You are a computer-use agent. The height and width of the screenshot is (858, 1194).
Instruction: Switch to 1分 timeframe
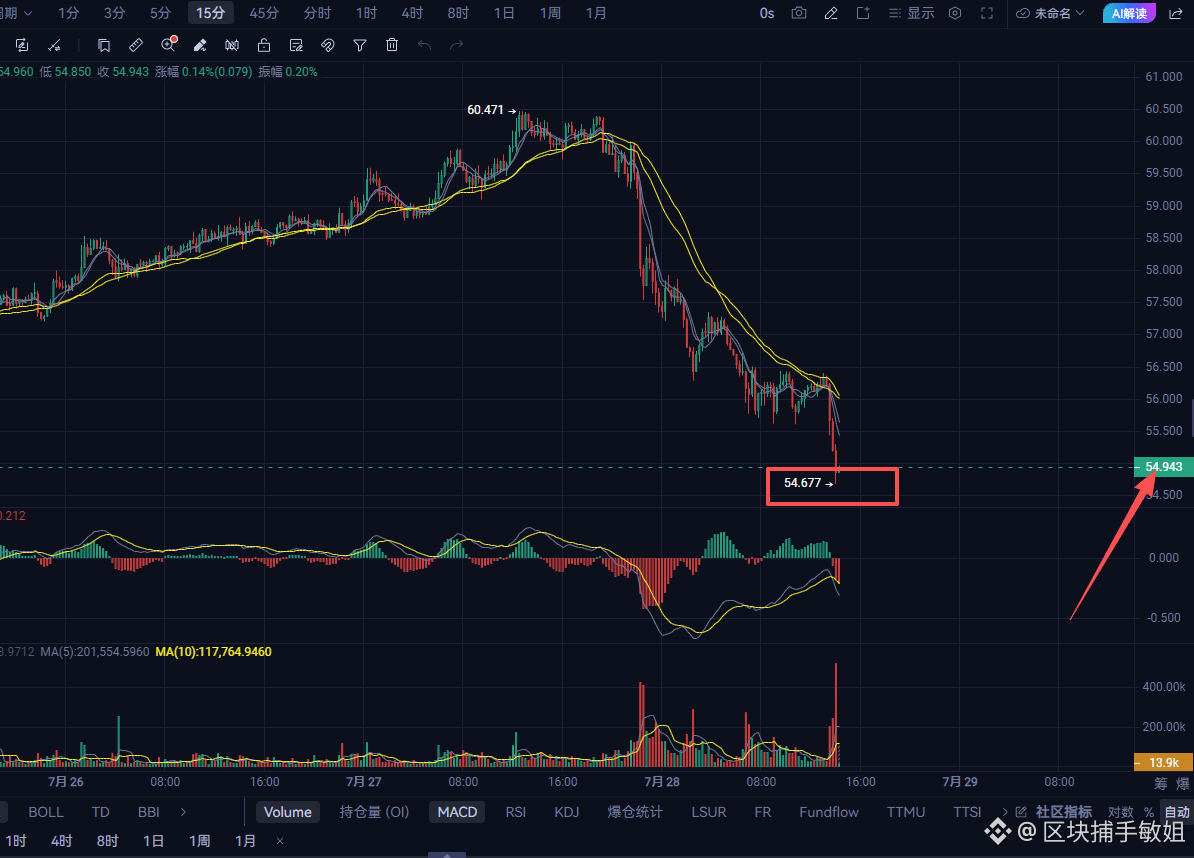tap(69, 13)
